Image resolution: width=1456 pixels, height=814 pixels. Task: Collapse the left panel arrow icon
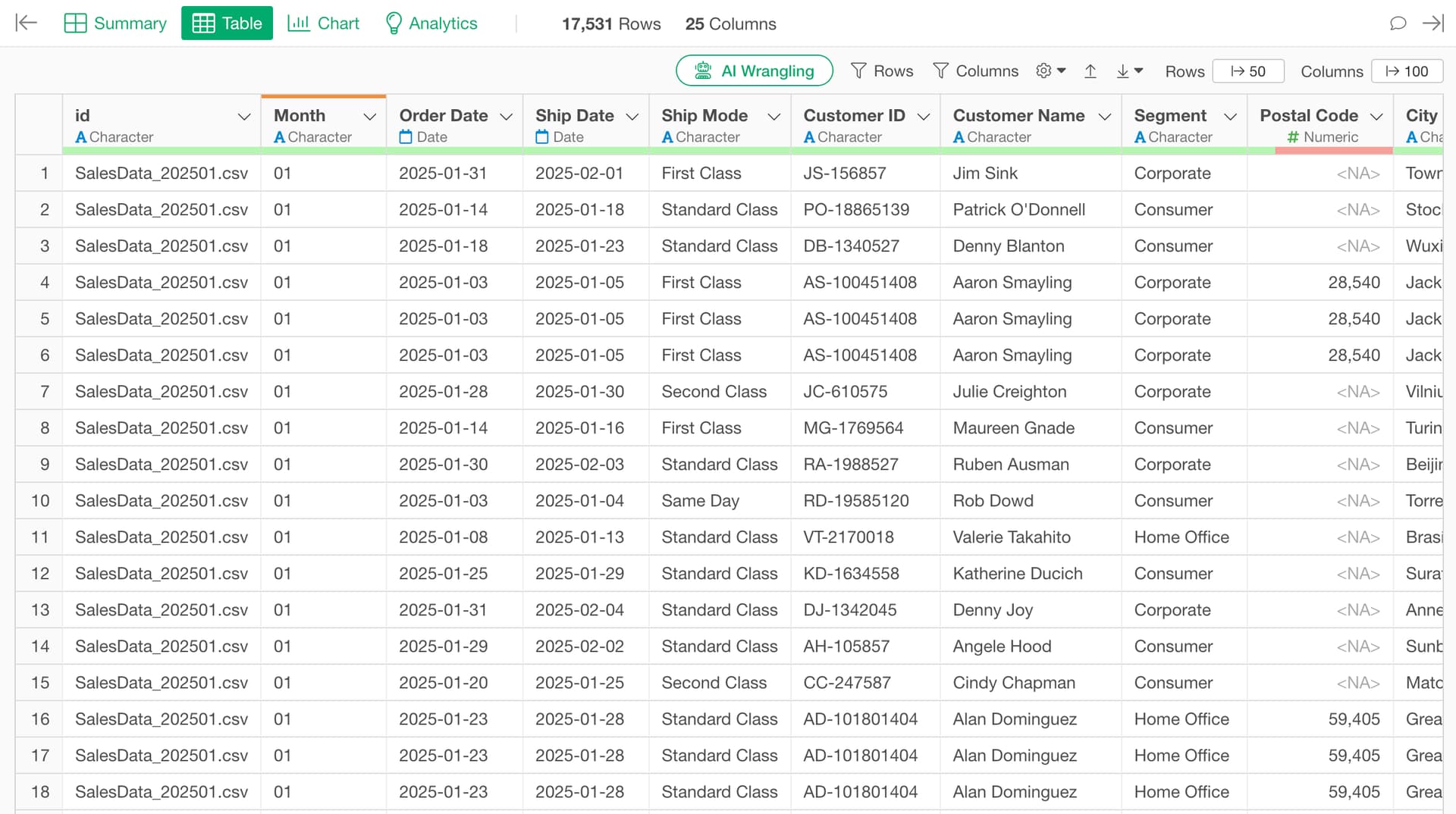[x=27, y=23]
